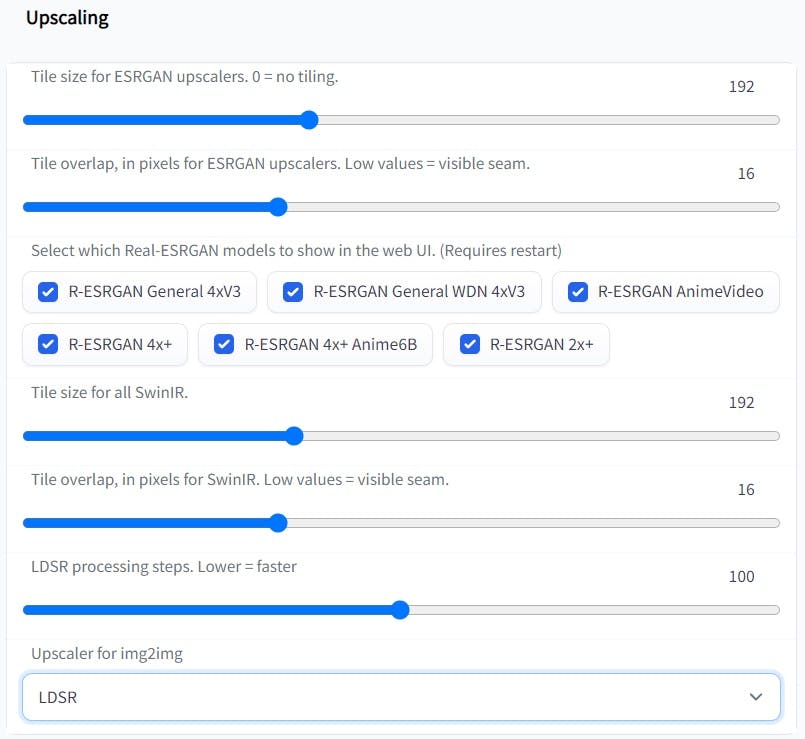Click the ESRGAN tile overlap slider handle

point(278,207)
